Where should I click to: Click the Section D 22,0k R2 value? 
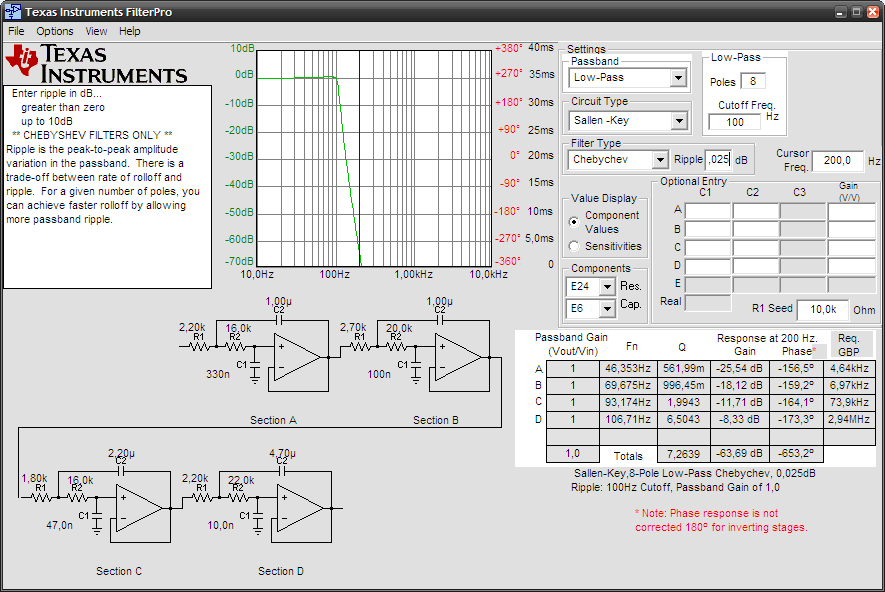point(241,480)
